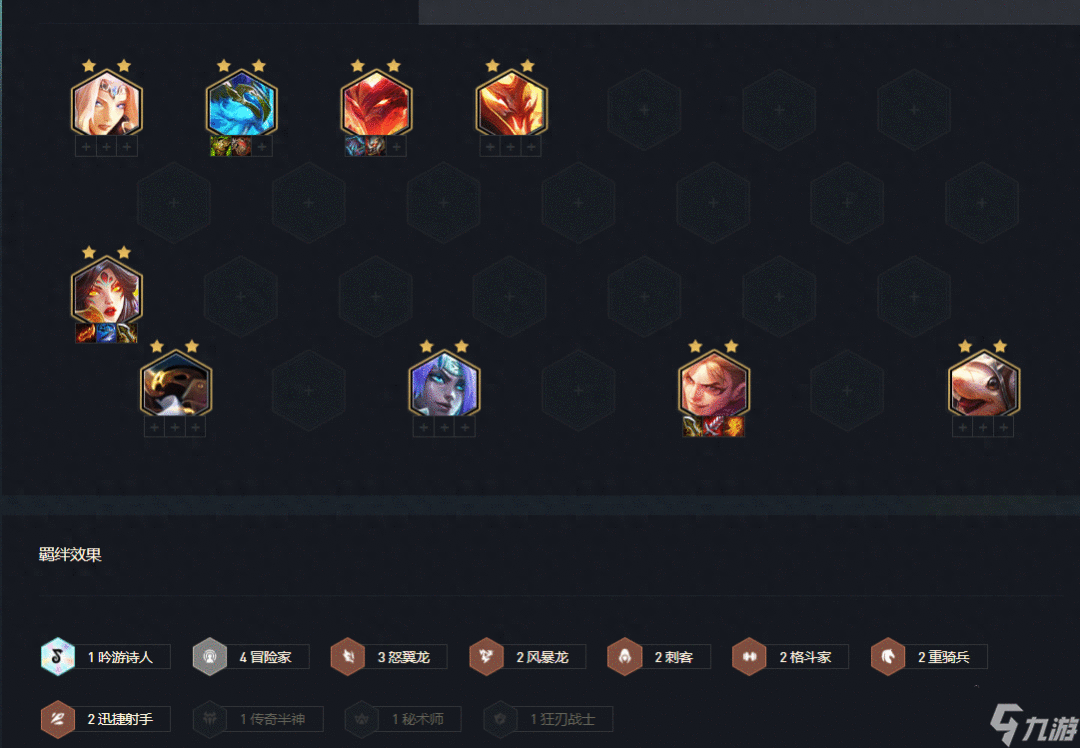The height and width of the screenshot is (748, 1080).
Task: Select the 狂刃战士 inactive trait label
Action: tap(562, 719)
